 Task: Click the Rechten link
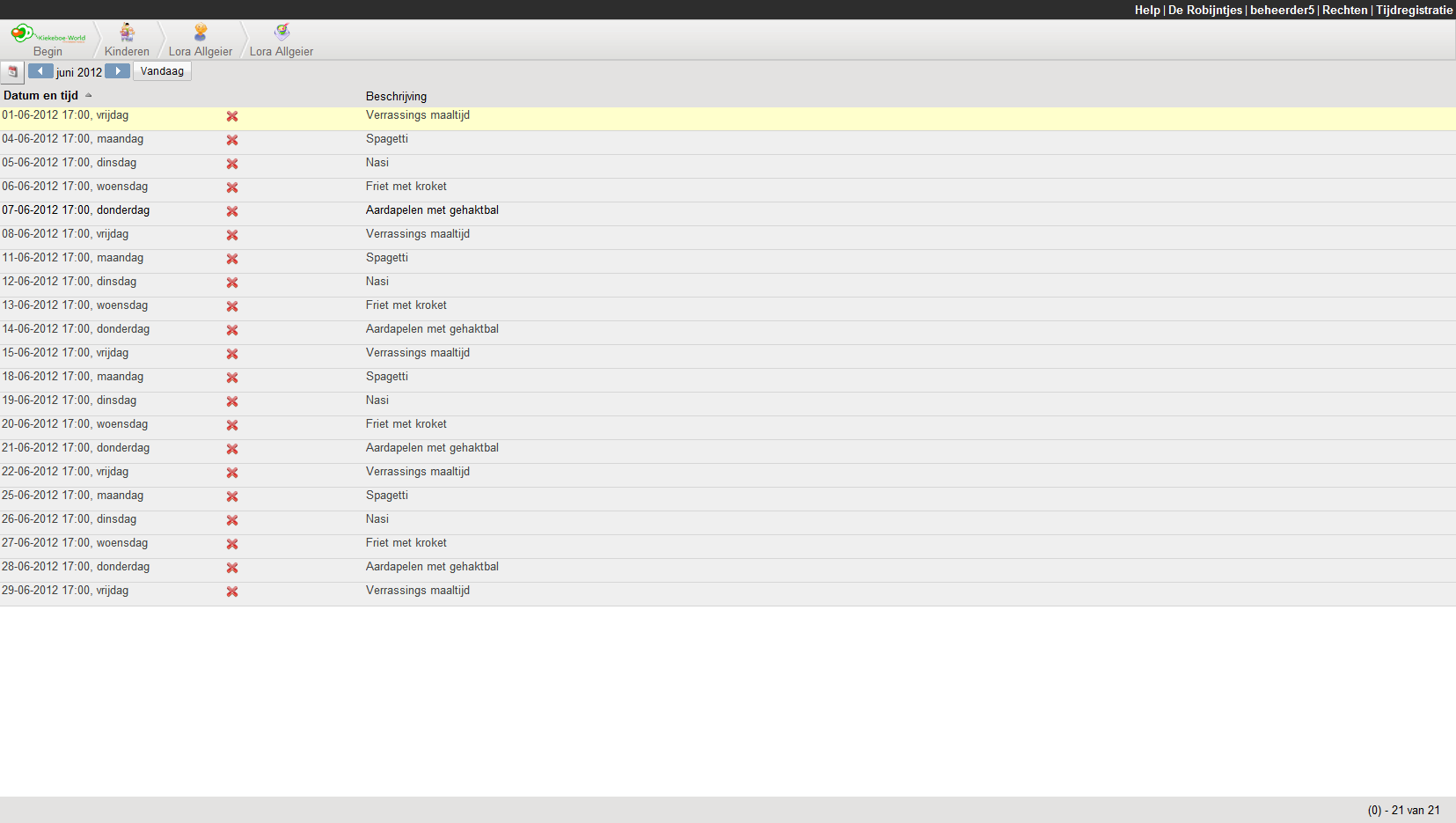[x=1344, y=10]
